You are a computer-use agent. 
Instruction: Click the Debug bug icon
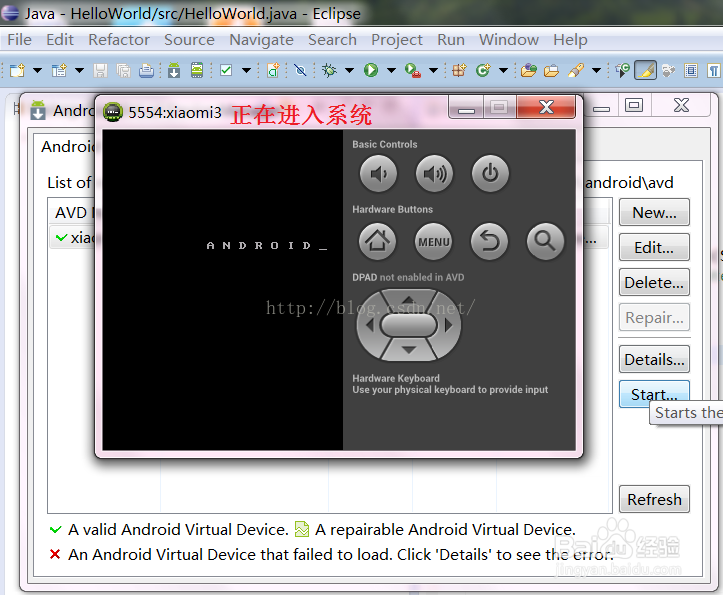[329, 71]
